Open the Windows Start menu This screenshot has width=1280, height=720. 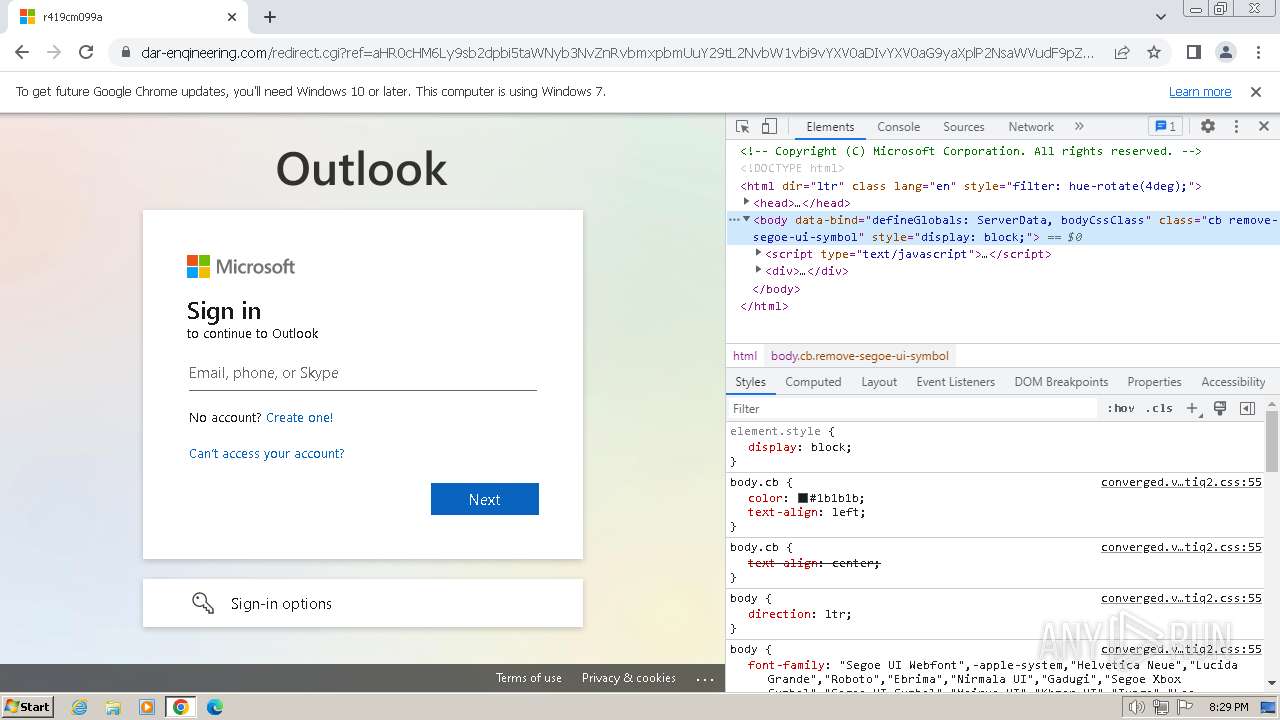pyautogui.click(x=28, y=706)
